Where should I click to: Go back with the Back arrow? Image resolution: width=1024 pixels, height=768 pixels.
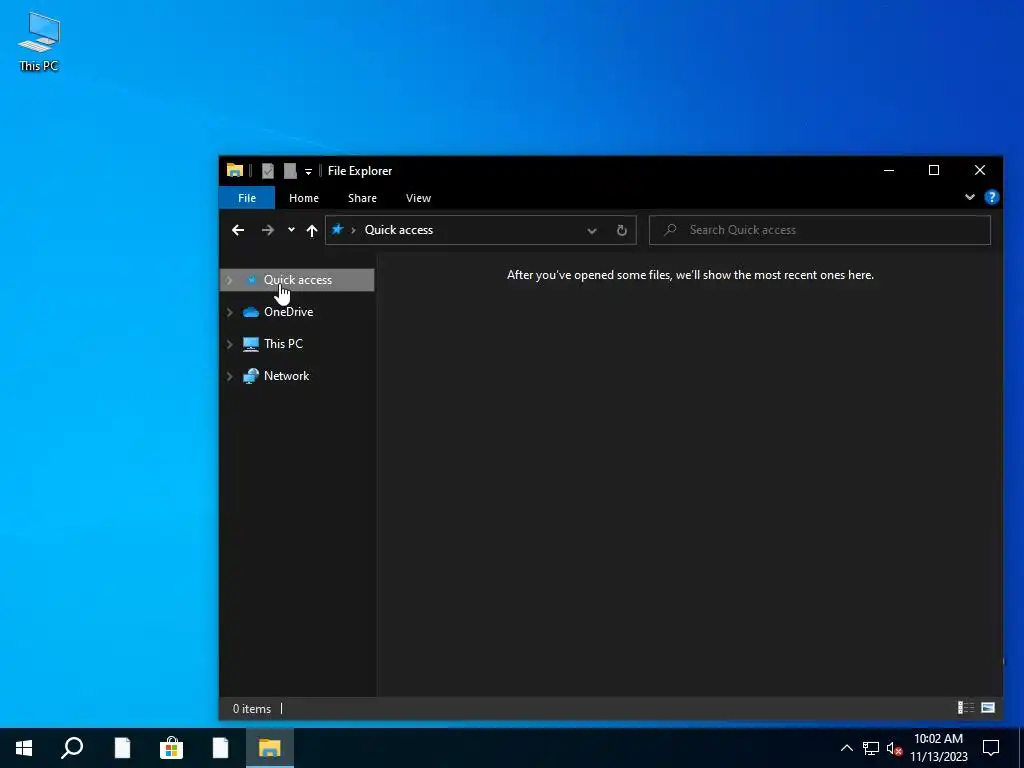coord(238,230)
